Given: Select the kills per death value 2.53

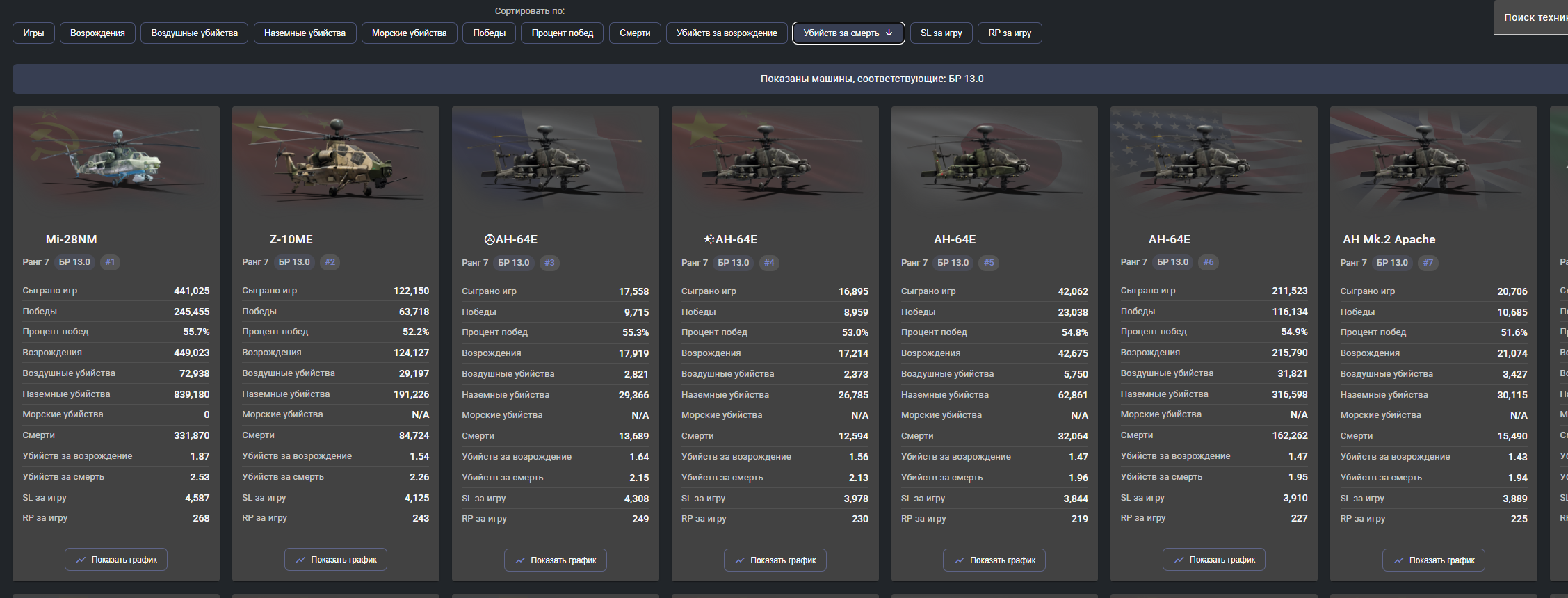Looking at the screenshot, I should [200, 477].
